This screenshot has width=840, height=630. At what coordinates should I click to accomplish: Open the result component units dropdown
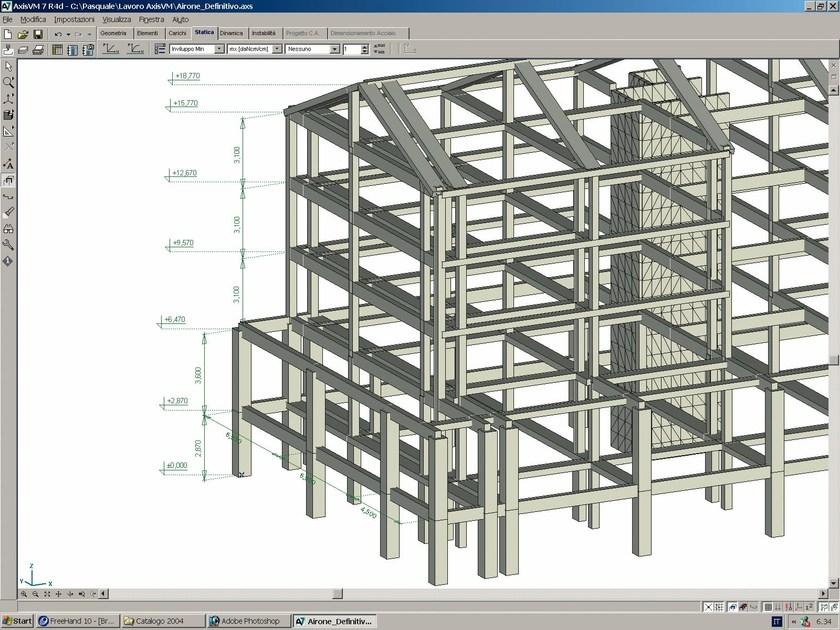(x=277, y=48)
